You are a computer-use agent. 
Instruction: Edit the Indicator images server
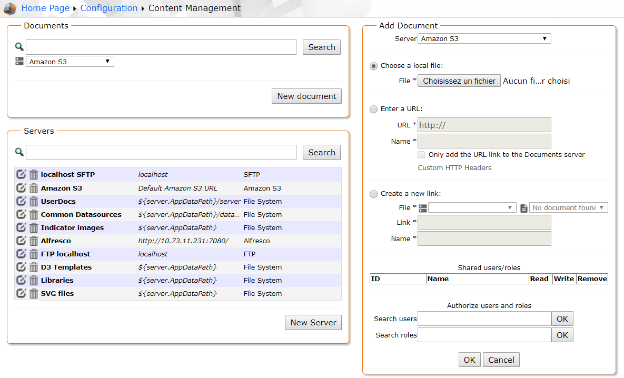(21, 227)
